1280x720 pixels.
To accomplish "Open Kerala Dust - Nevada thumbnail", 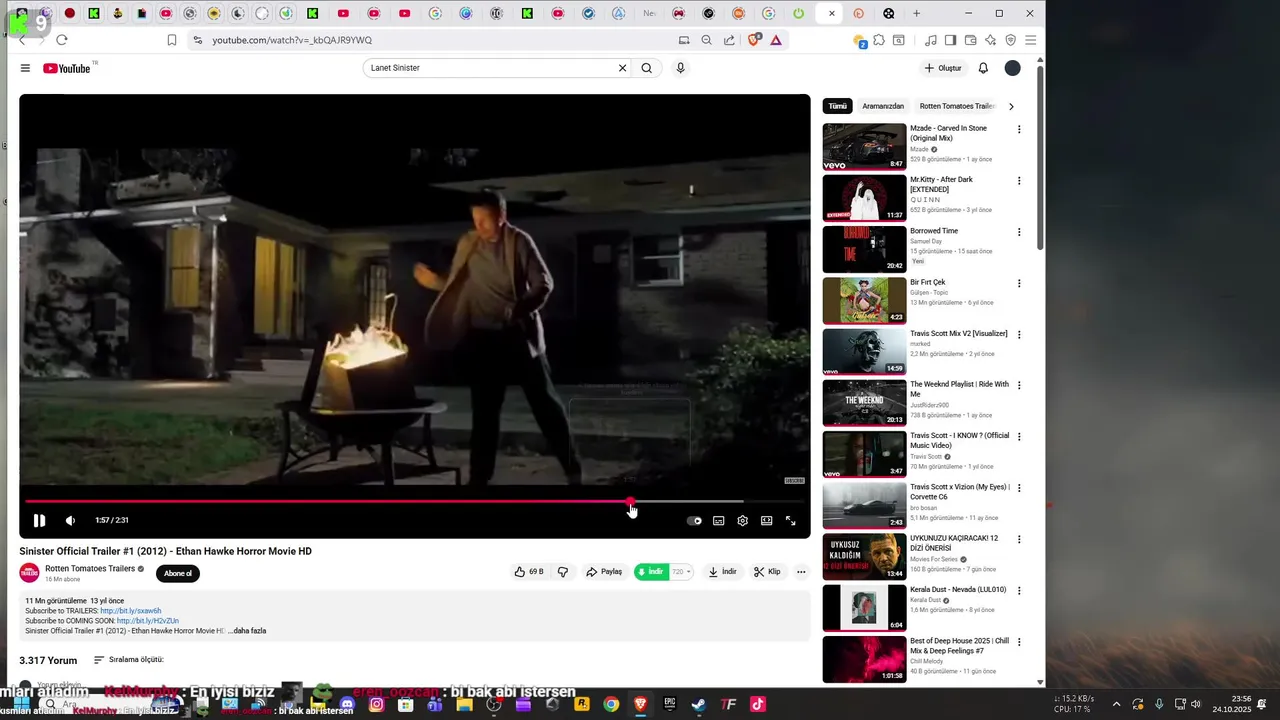I will click(864, 607).
